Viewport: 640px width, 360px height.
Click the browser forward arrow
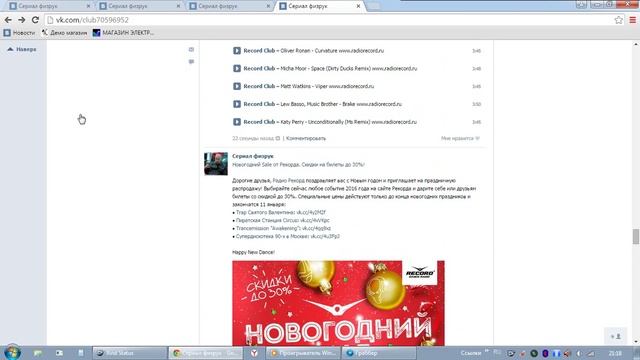pyautogui.click(x=22, y=20)
